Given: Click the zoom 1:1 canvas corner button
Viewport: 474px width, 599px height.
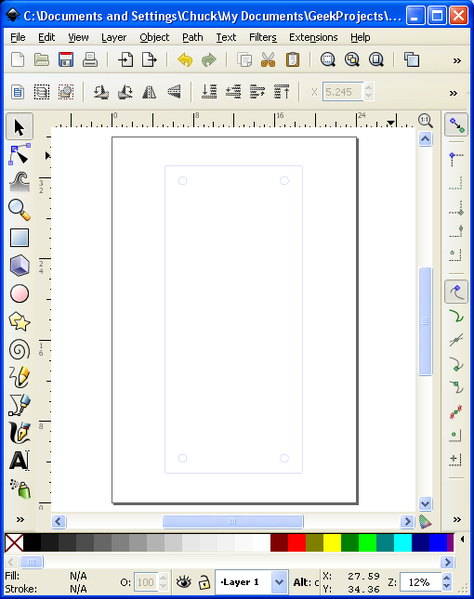Looking at the screenshot, I should click(x=425, y=120).
